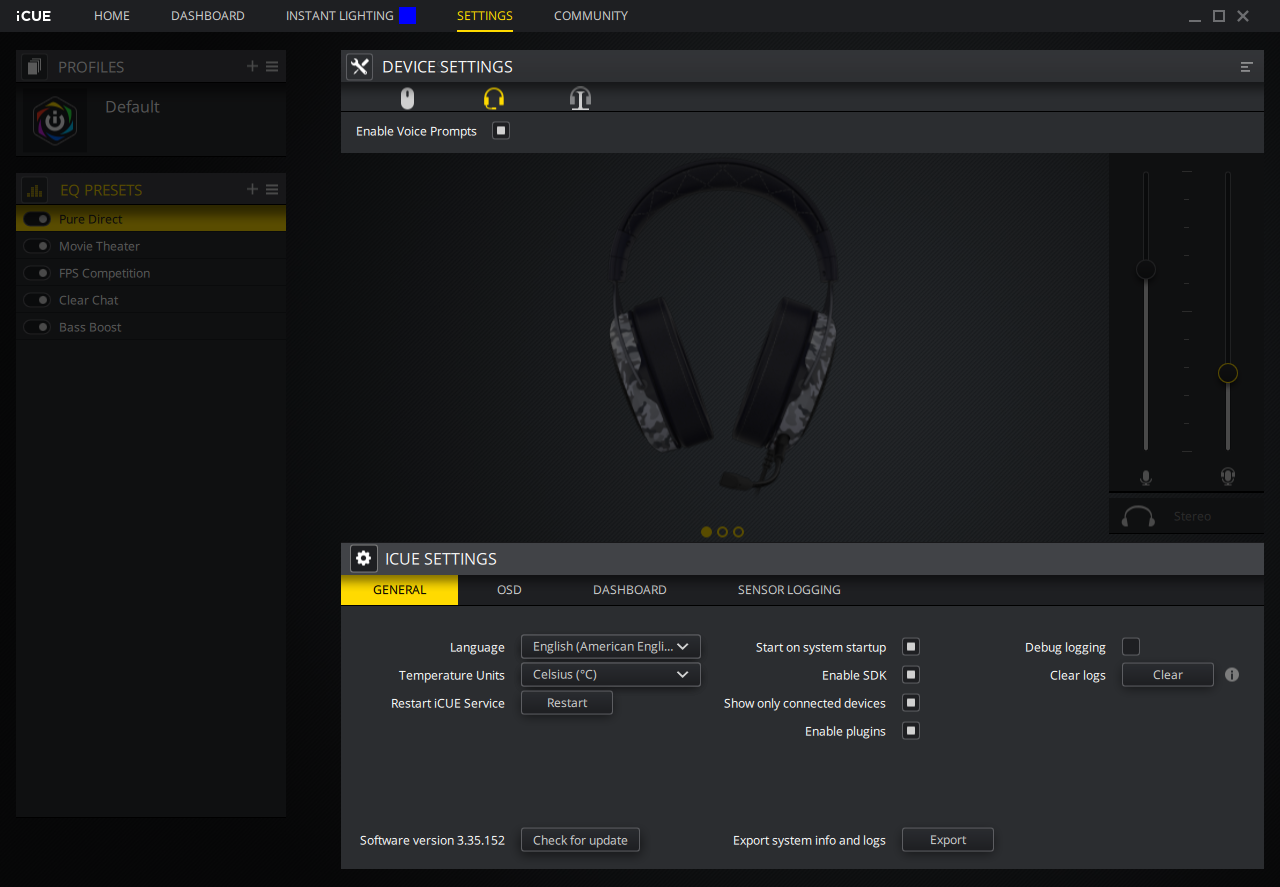Toggle Enable plugins checkbox
Viewport: 1280px width, 887px height.
click(x=911, y=730)
